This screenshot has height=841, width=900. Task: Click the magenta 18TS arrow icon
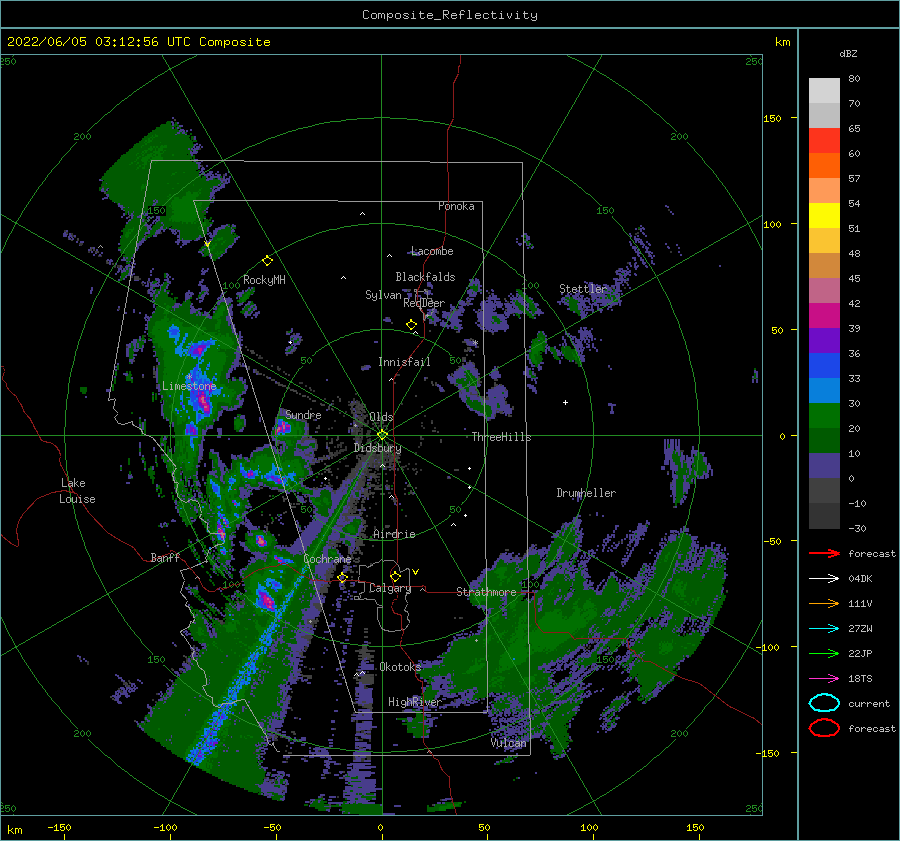(x=824, y=679)
